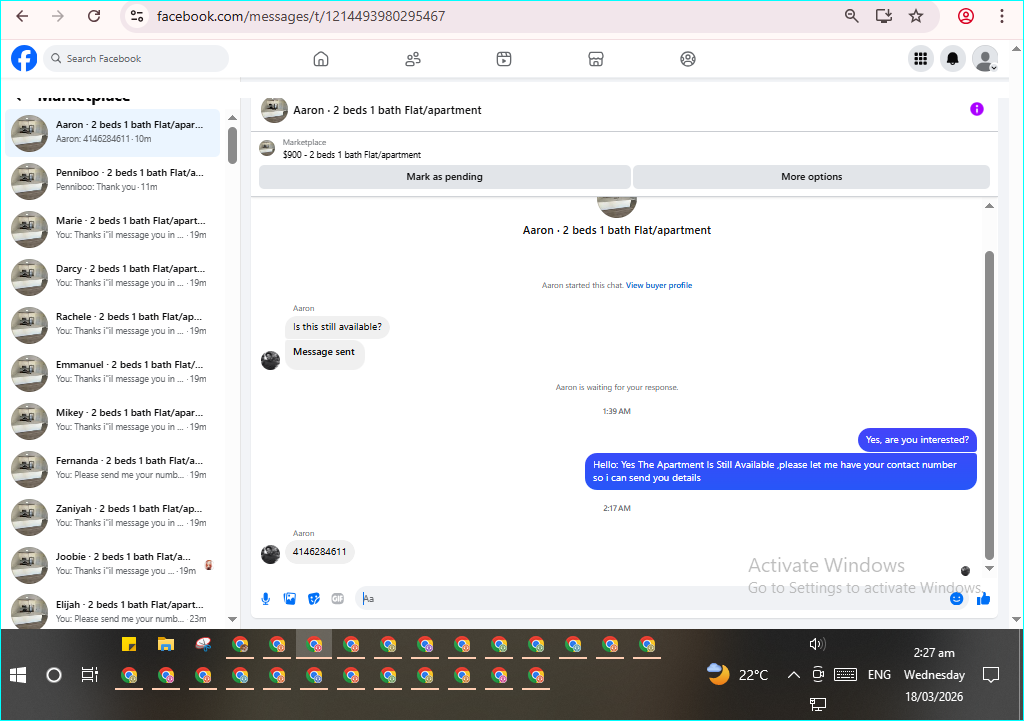
Task: Open the Facebook menu grid icon
Action: (921, 59)
